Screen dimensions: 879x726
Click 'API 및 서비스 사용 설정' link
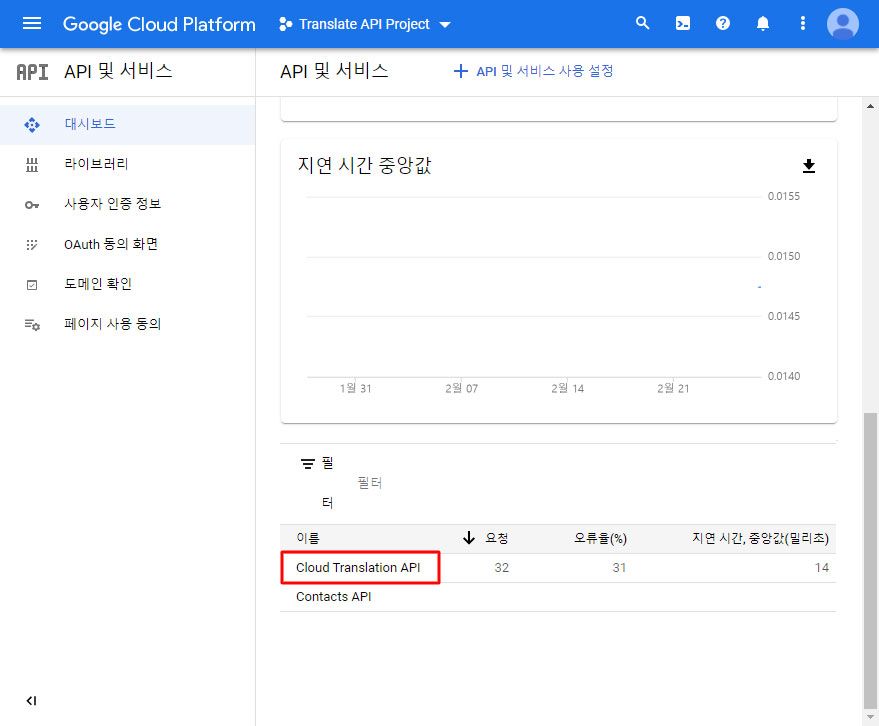(x=544, y=71)
